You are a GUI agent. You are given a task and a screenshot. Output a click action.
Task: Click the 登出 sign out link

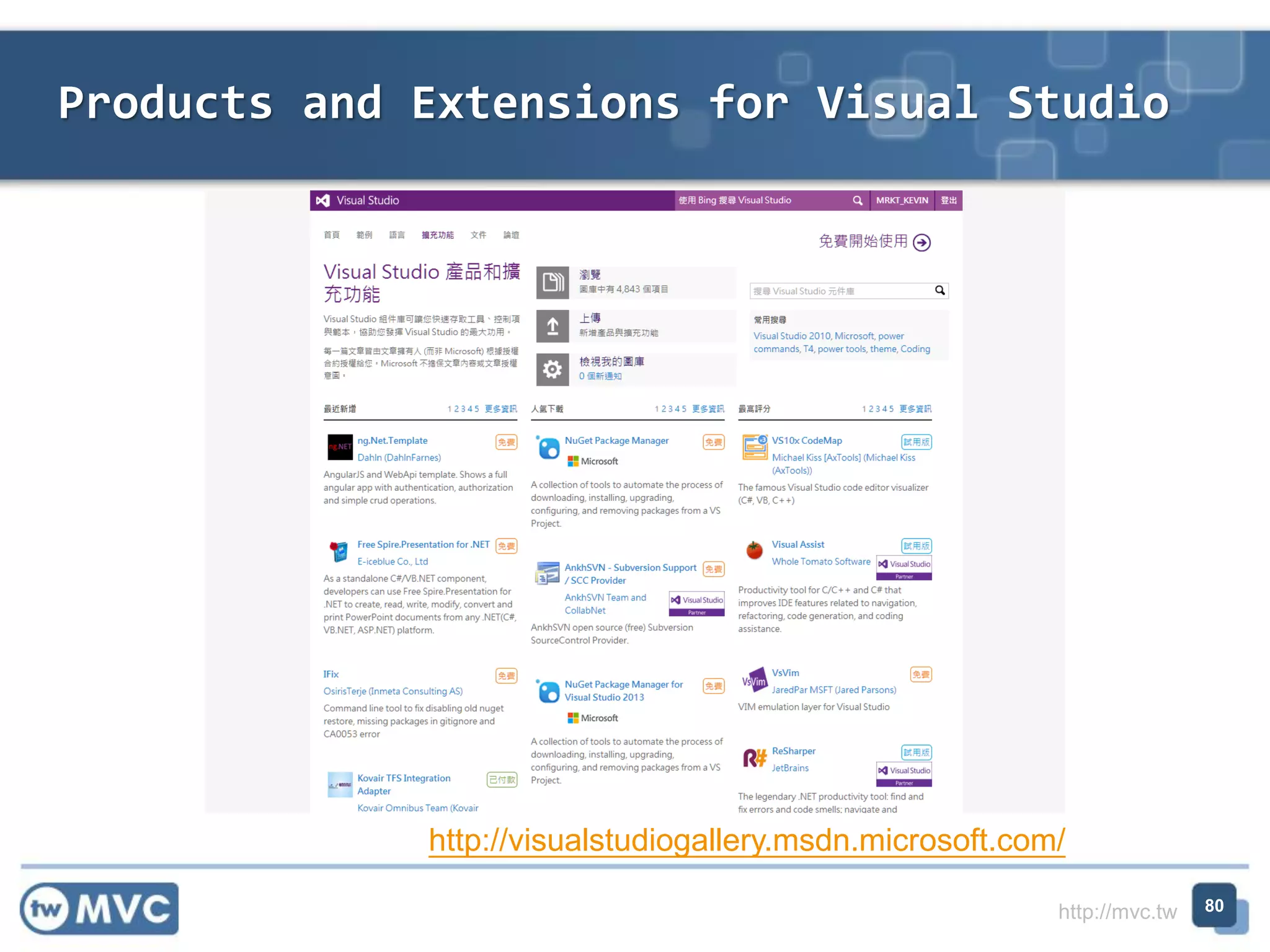pyautogui.click(x=949, y=200)
